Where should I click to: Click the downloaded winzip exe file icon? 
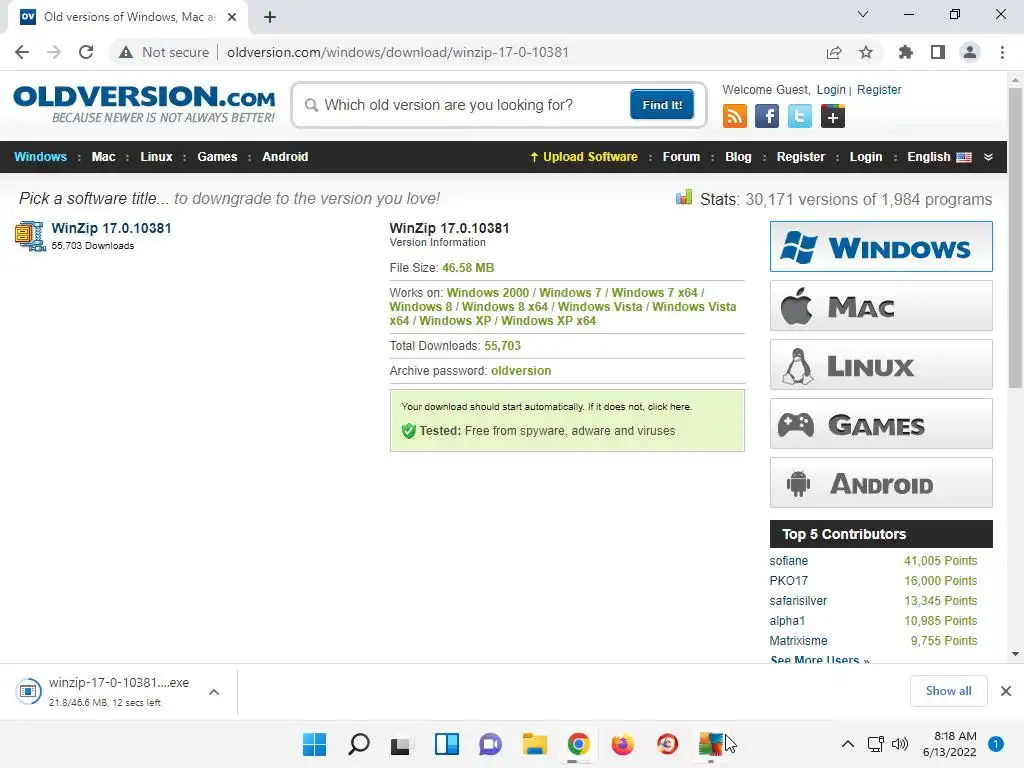click(29, 690)
